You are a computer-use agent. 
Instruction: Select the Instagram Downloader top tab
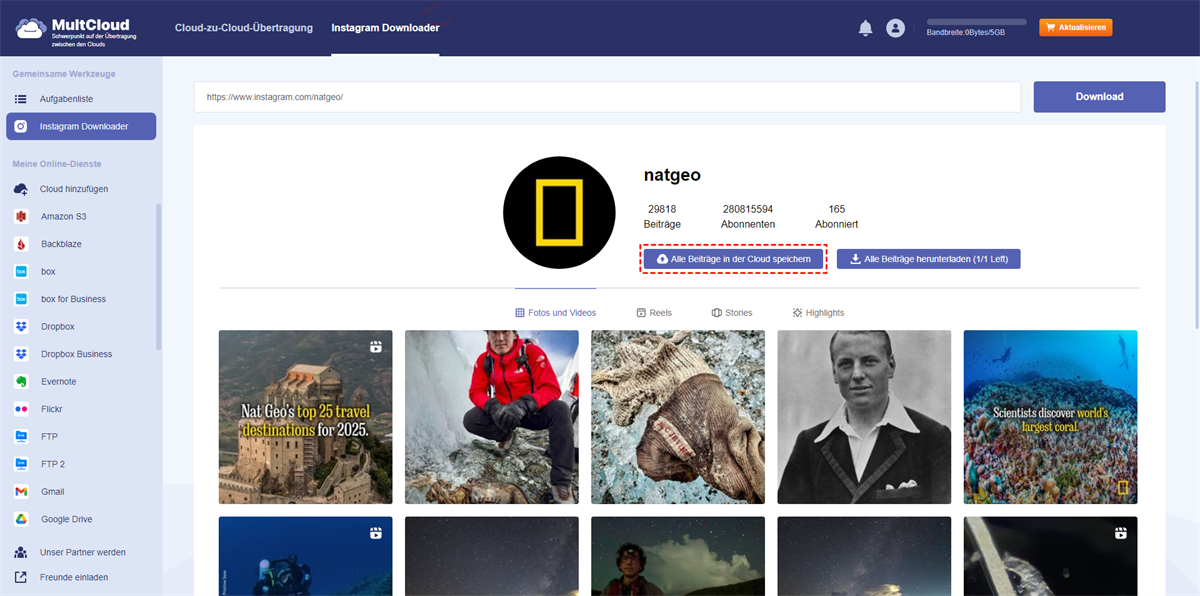(x=385, y=28)
